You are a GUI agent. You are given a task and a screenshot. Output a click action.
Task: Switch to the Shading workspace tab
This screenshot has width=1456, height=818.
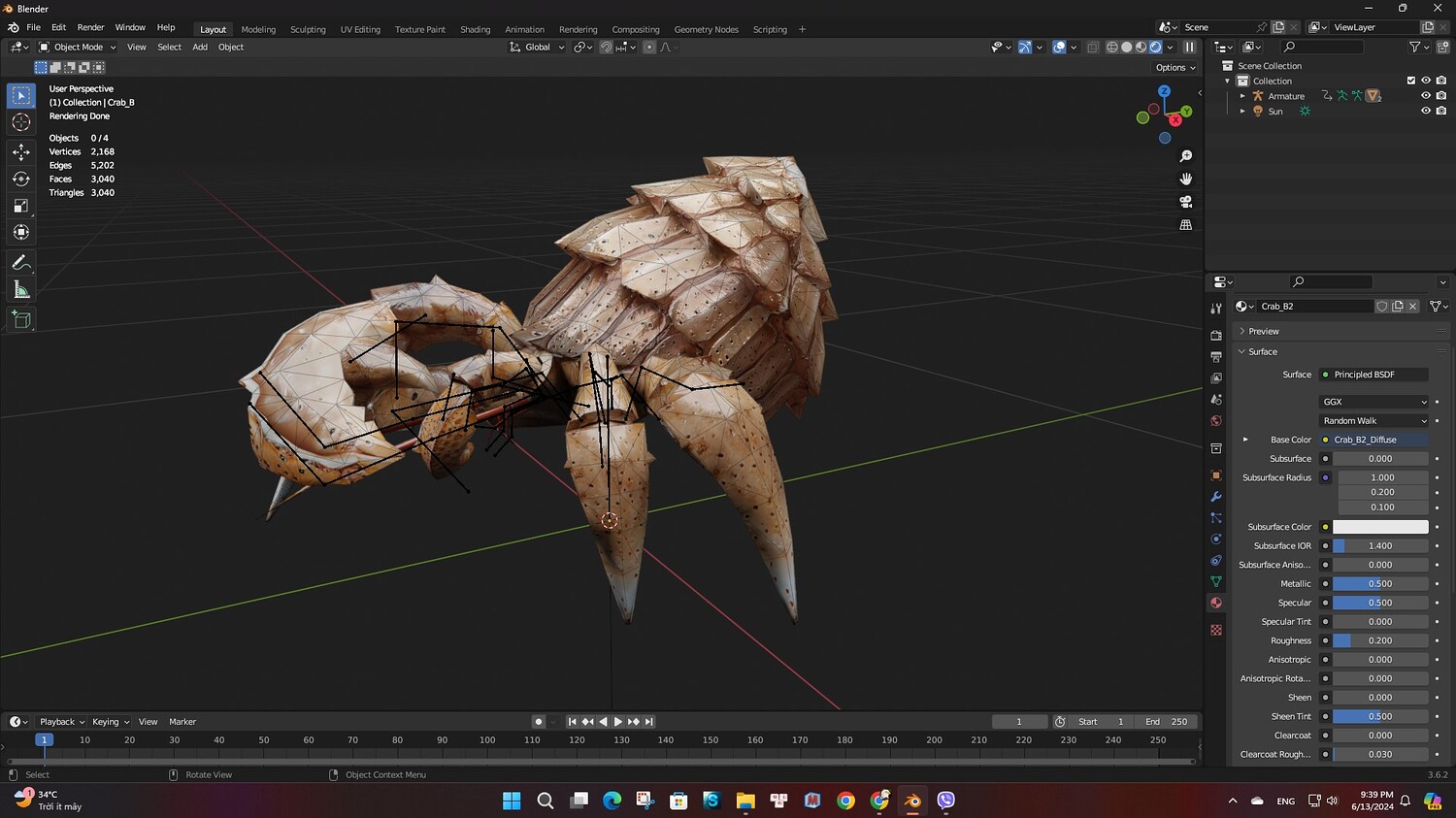[x=475, y=29]
